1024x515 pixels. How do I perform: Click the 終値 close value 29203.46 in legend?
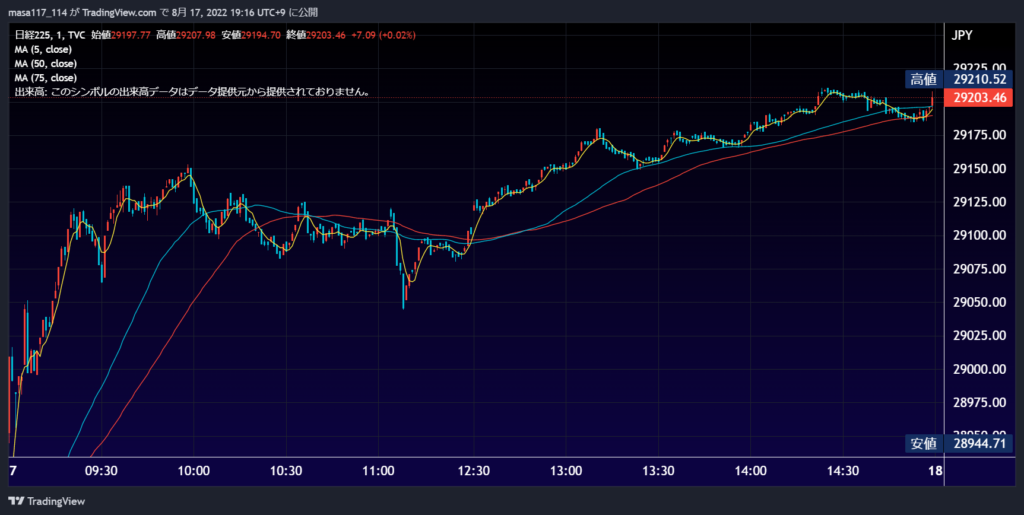tap(325, 35)
